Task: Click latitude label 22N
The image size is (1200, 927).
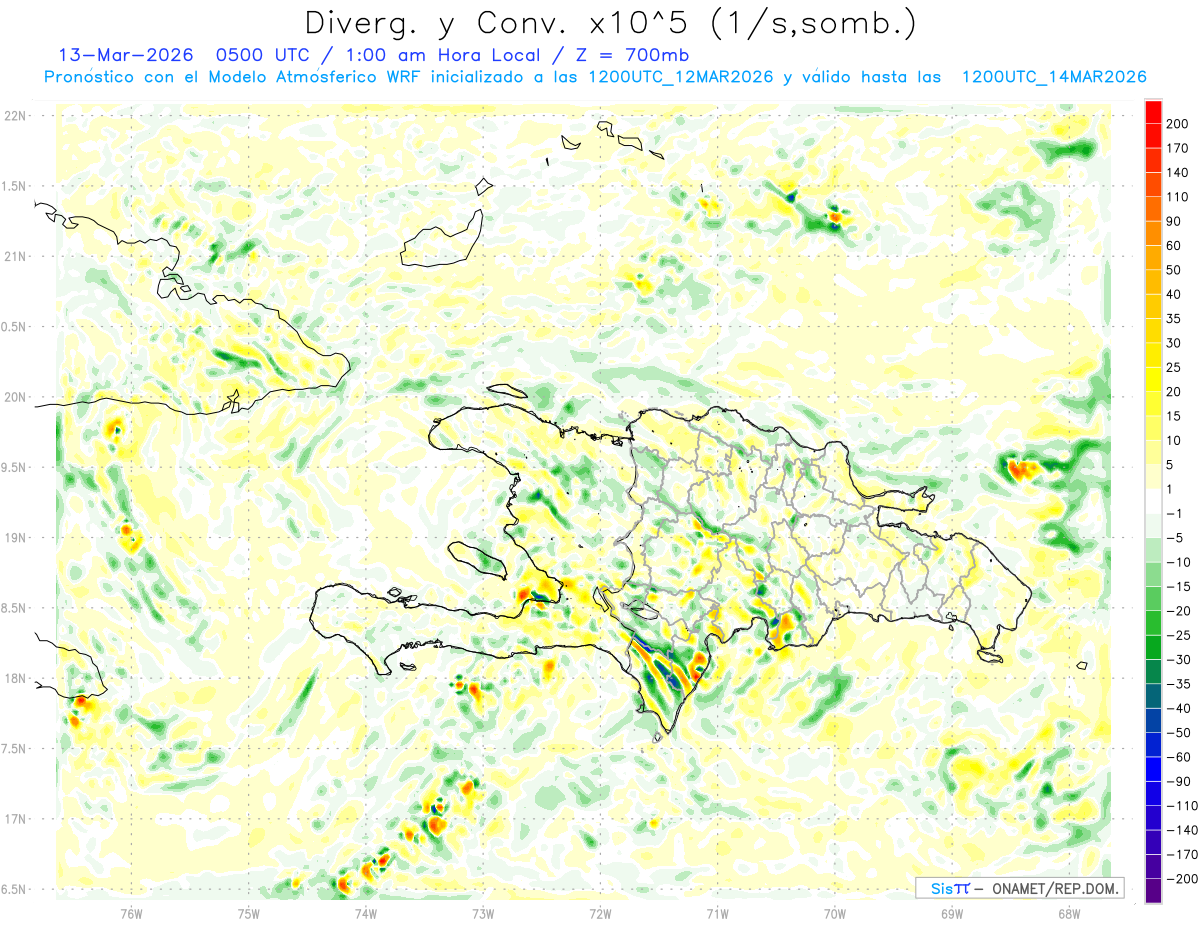Action: point(16,116)
